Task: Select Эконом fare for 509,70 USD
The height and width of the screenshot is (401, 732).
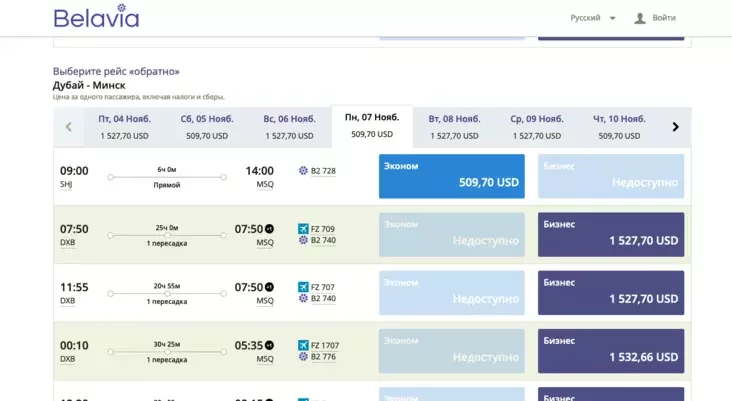Action: pos(451,176)
